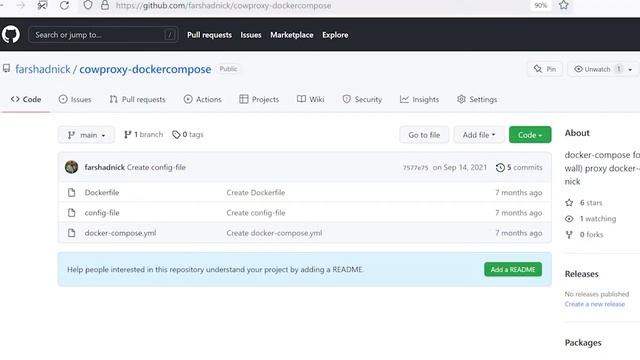Open the Insights tab
Image resolution: width=640 pixels, height=360 pixels.
pyautogui.click(x=420, y=99)
